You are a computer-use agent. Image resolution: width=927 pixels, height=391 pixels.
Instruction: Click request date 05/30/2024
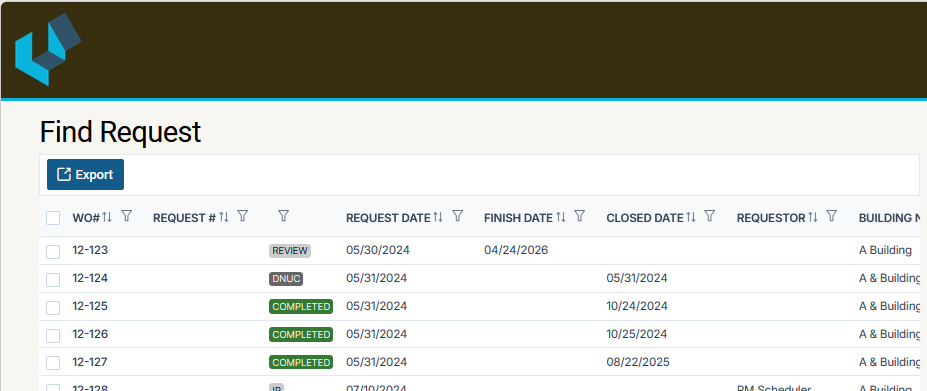(x=378, y=250)
